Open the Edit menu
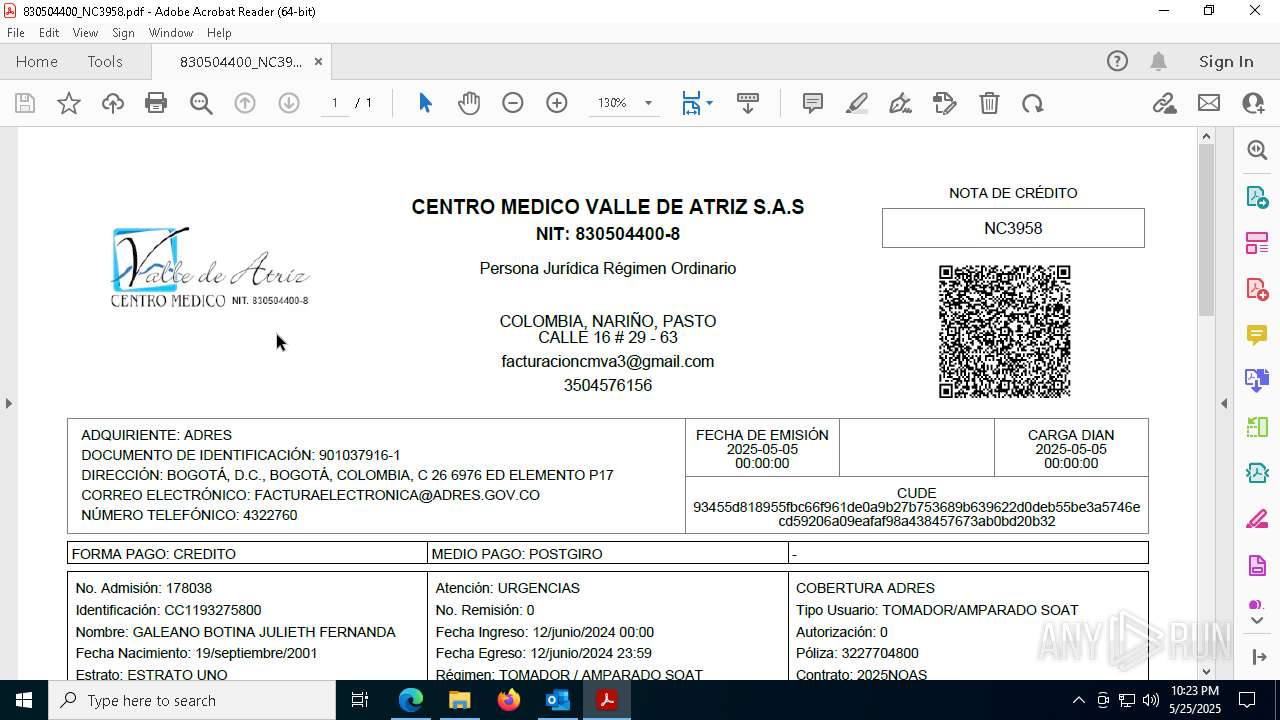This screenshot has width=1280, height=720. 49,33
